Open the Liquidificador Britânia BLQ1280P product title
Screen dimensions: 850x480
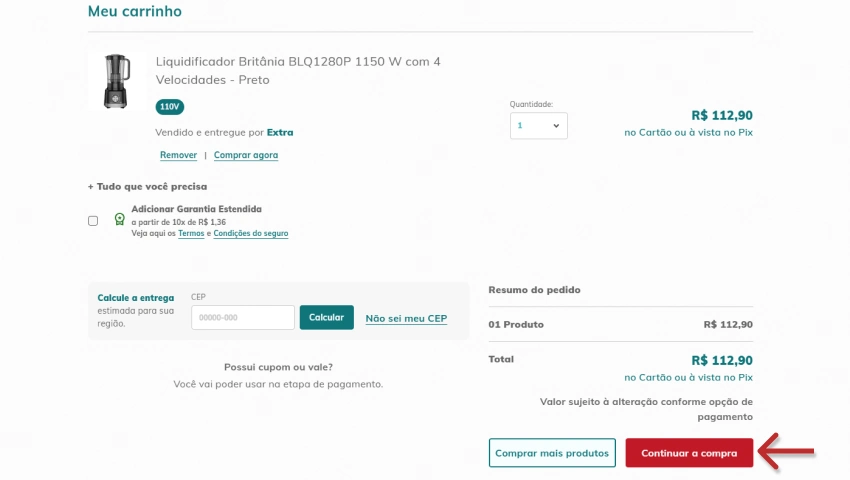coord(298,71)
